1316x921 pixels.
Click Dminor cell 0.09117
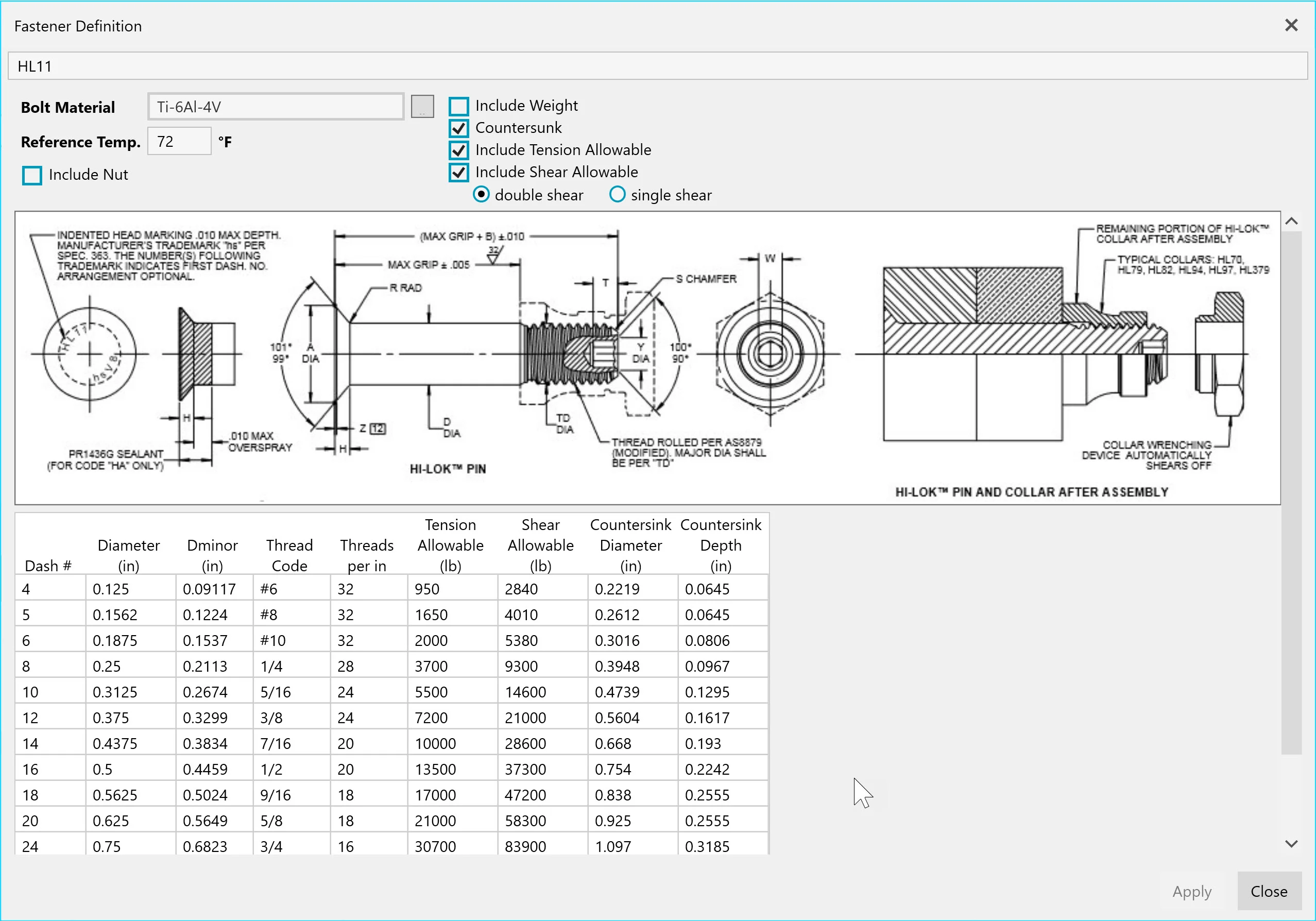[214, 588]
